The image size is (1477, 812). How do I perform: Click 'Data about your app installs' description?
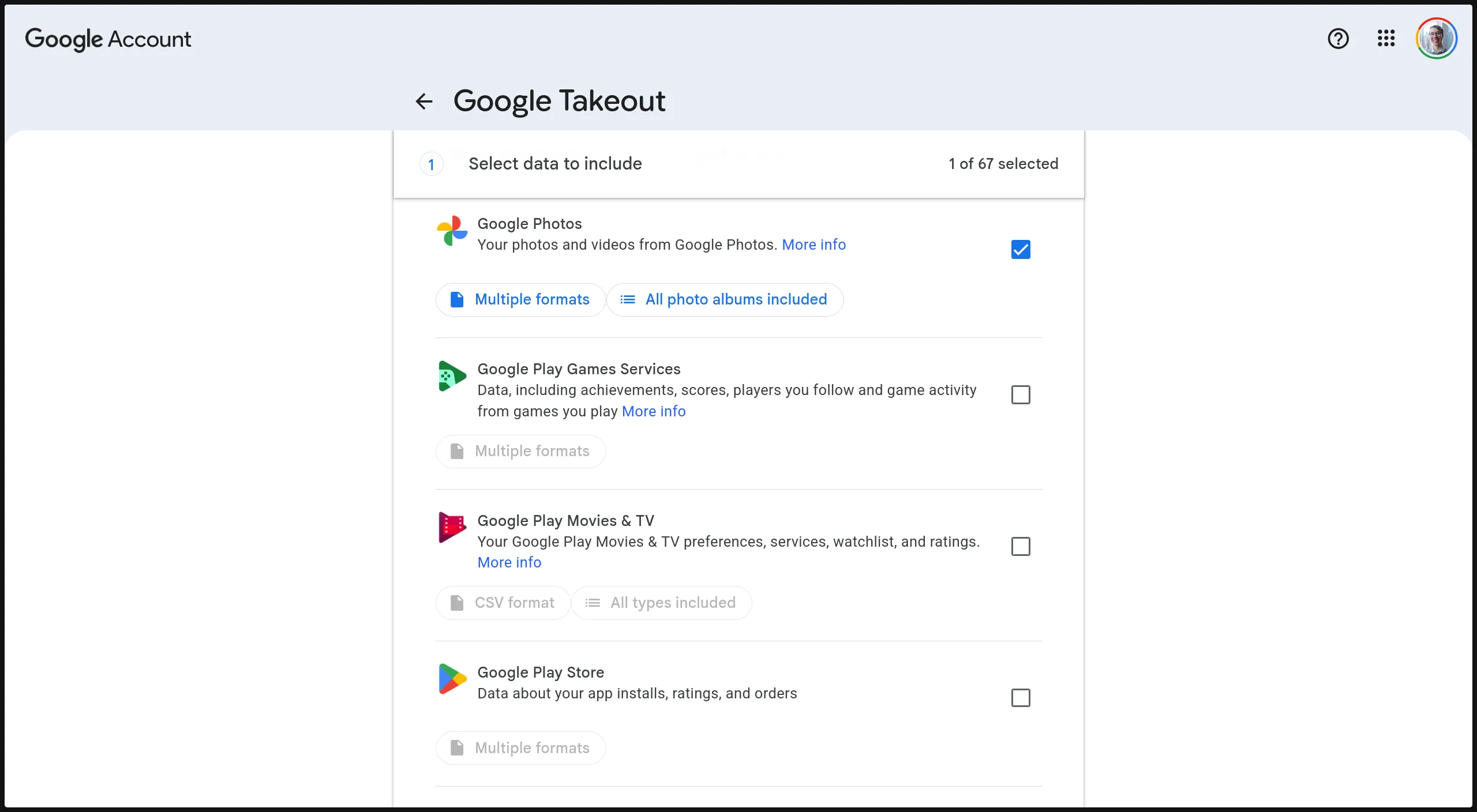[x=637, y=694]
